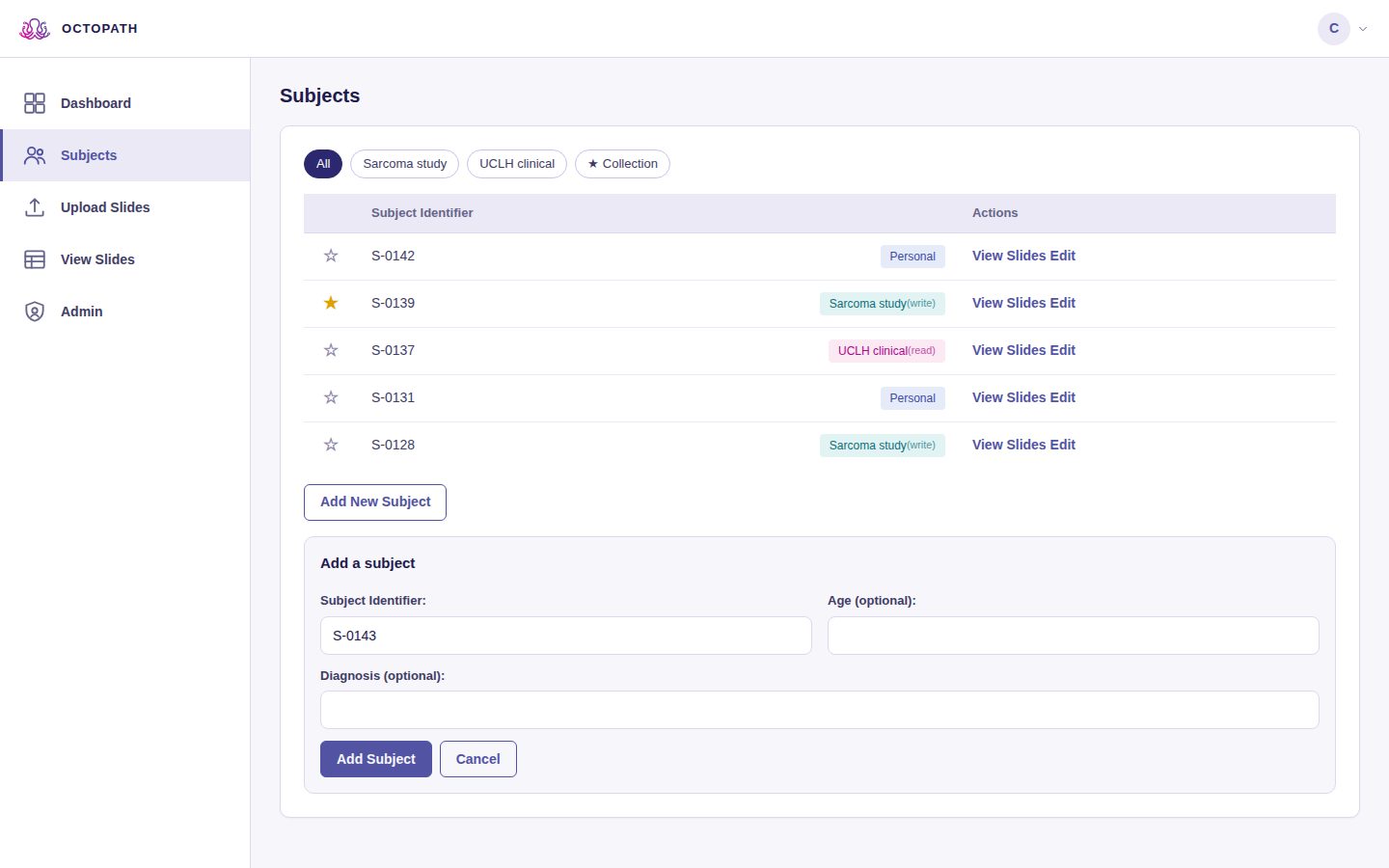The height and width of the screenshot is (868, 1389).
Task: Cancel adding a subject
Action: (478, 759)
